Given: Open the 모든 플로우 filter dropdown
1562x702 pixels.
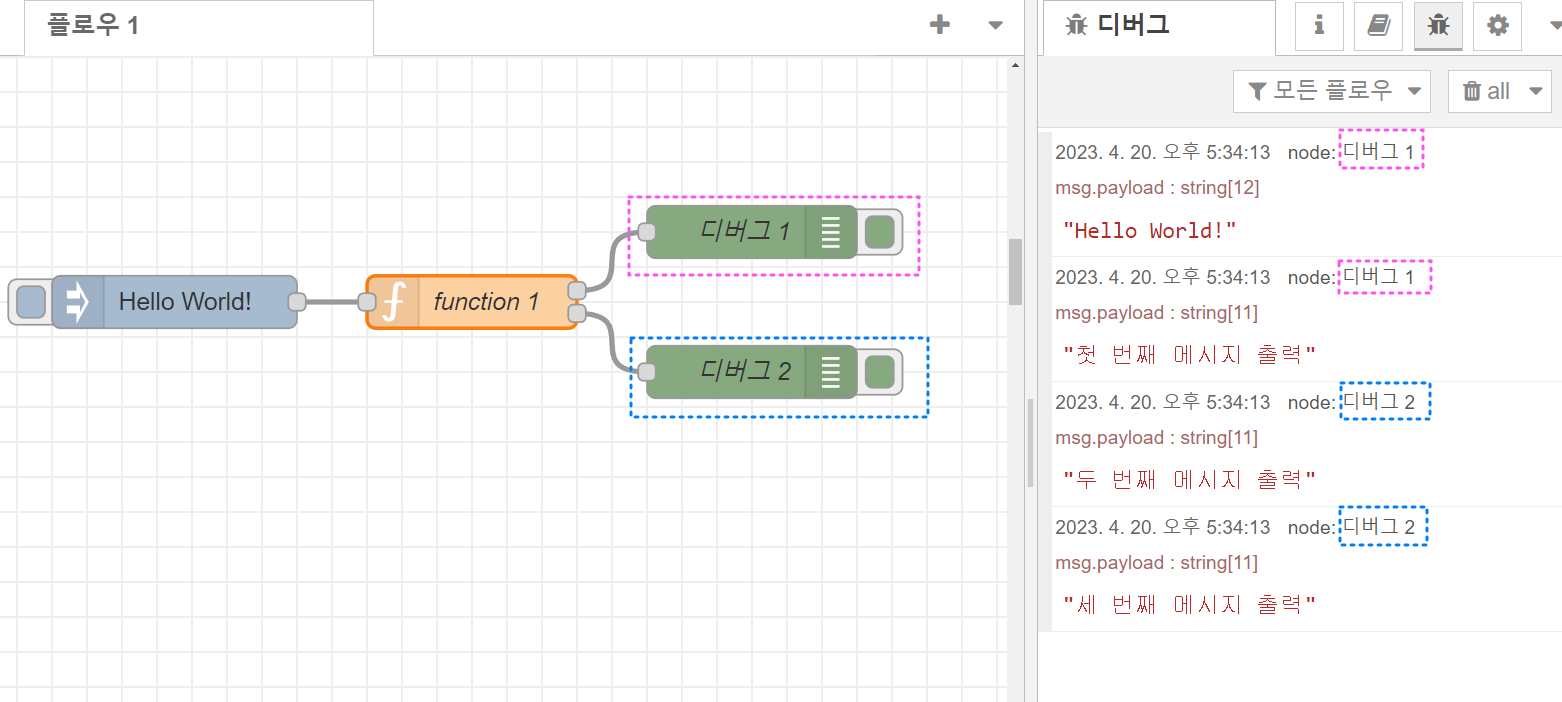Looking at the screenshot, I should tap(1332, 91).
